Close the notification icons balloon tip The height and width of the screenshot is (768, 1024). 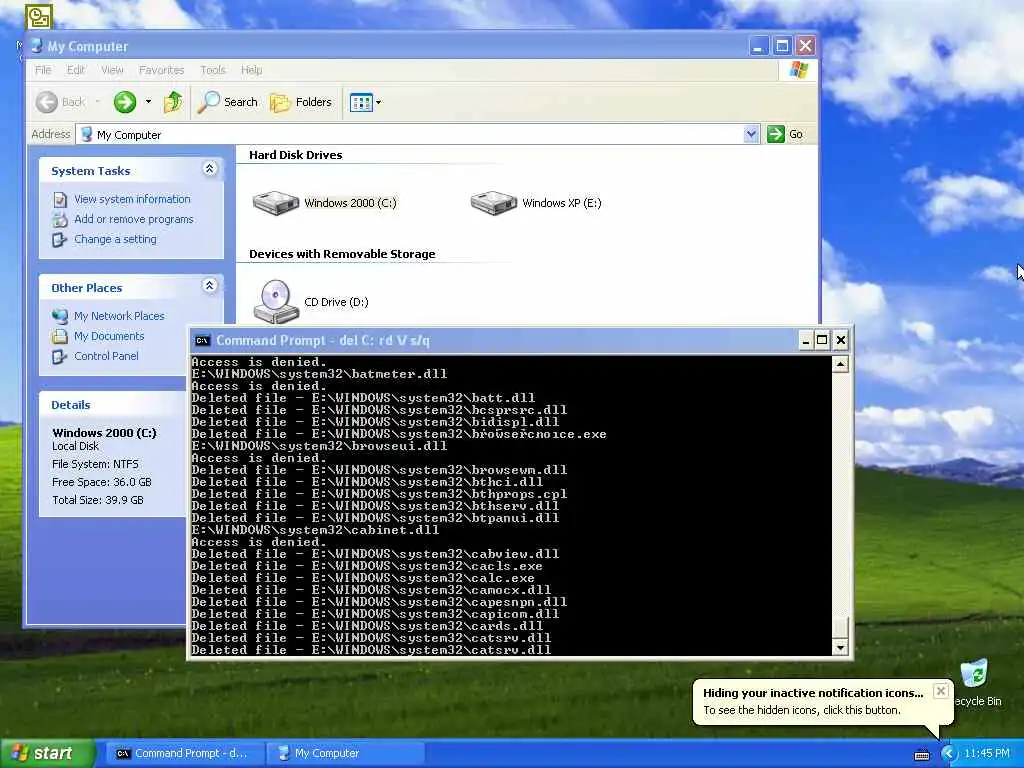940,691
